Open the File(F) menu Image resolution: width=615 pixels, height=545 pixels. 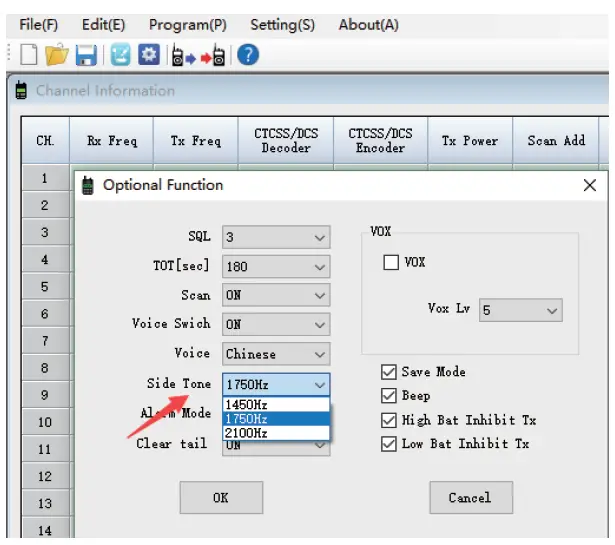tap(38, 25)
